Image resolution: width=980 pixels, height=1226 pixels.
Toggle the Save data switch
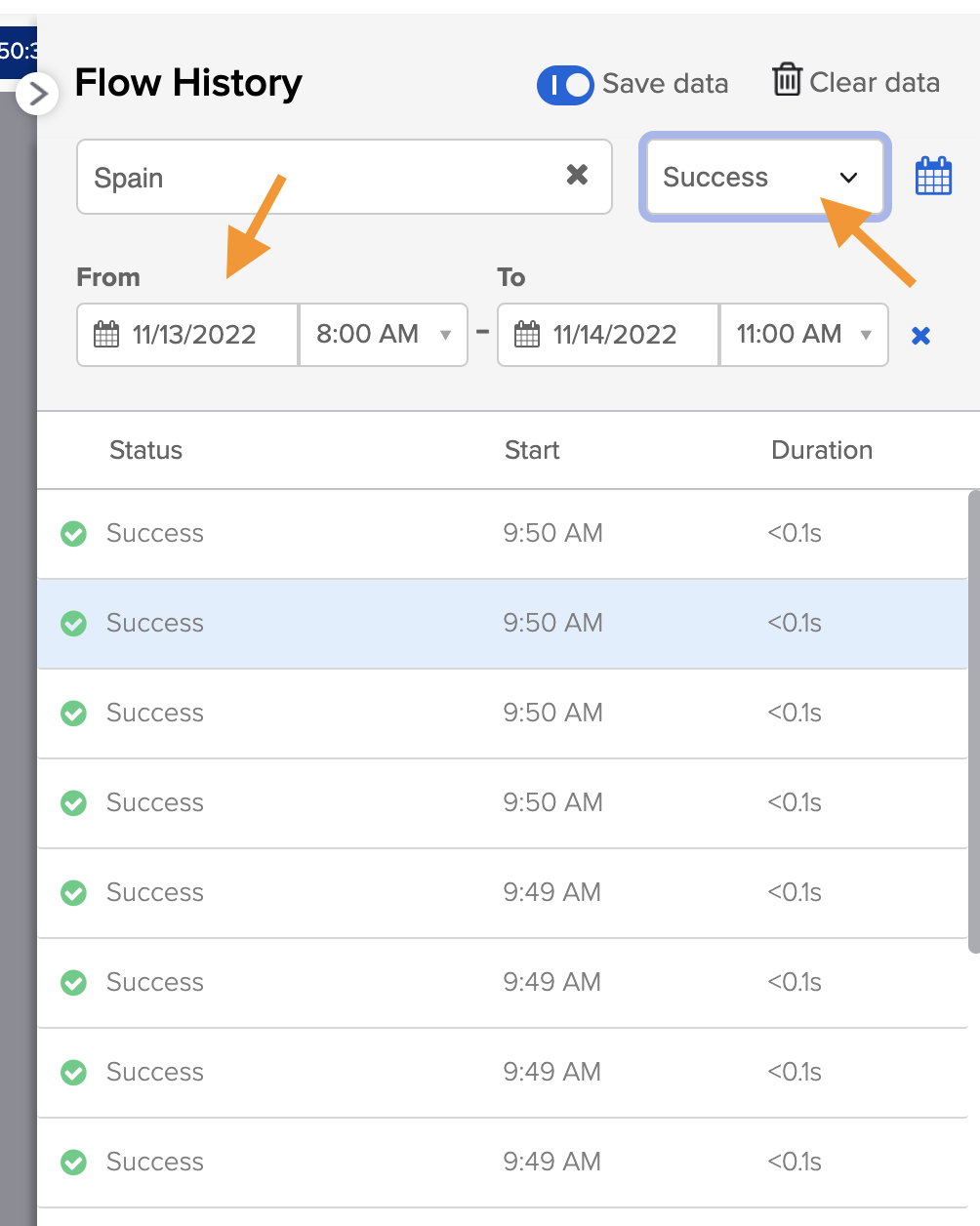565,85
